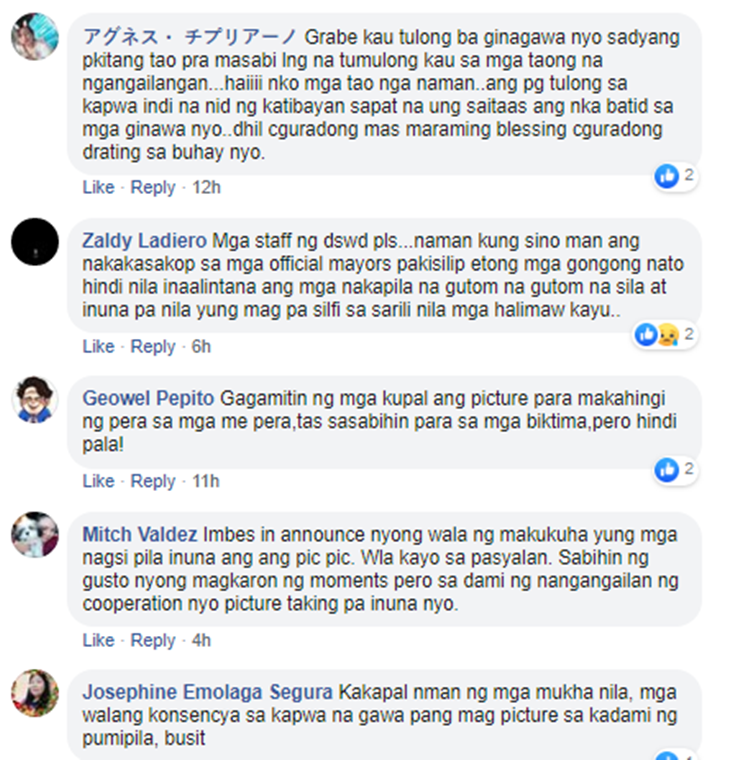
Task: Like Geowel Pepito's comment
Action: [x=98, y=481]
